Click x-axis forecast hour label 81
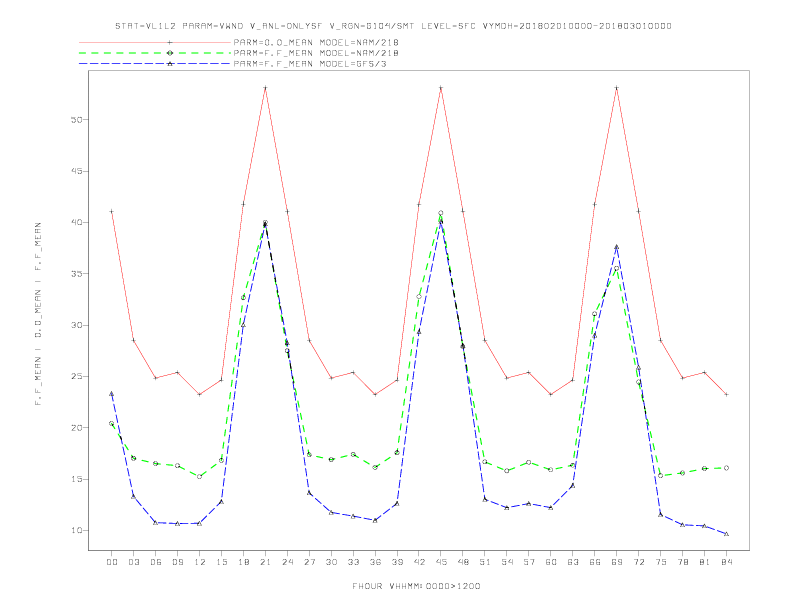The width and height of the screenshot is (792, 612). (705, 562)
